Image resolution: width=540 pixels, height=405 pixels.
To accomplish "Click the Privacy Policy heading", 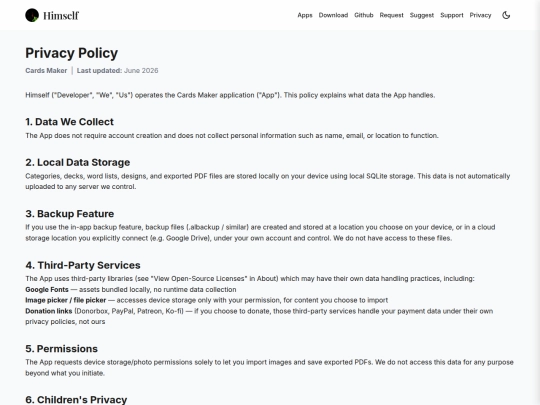I will (72, 53).
